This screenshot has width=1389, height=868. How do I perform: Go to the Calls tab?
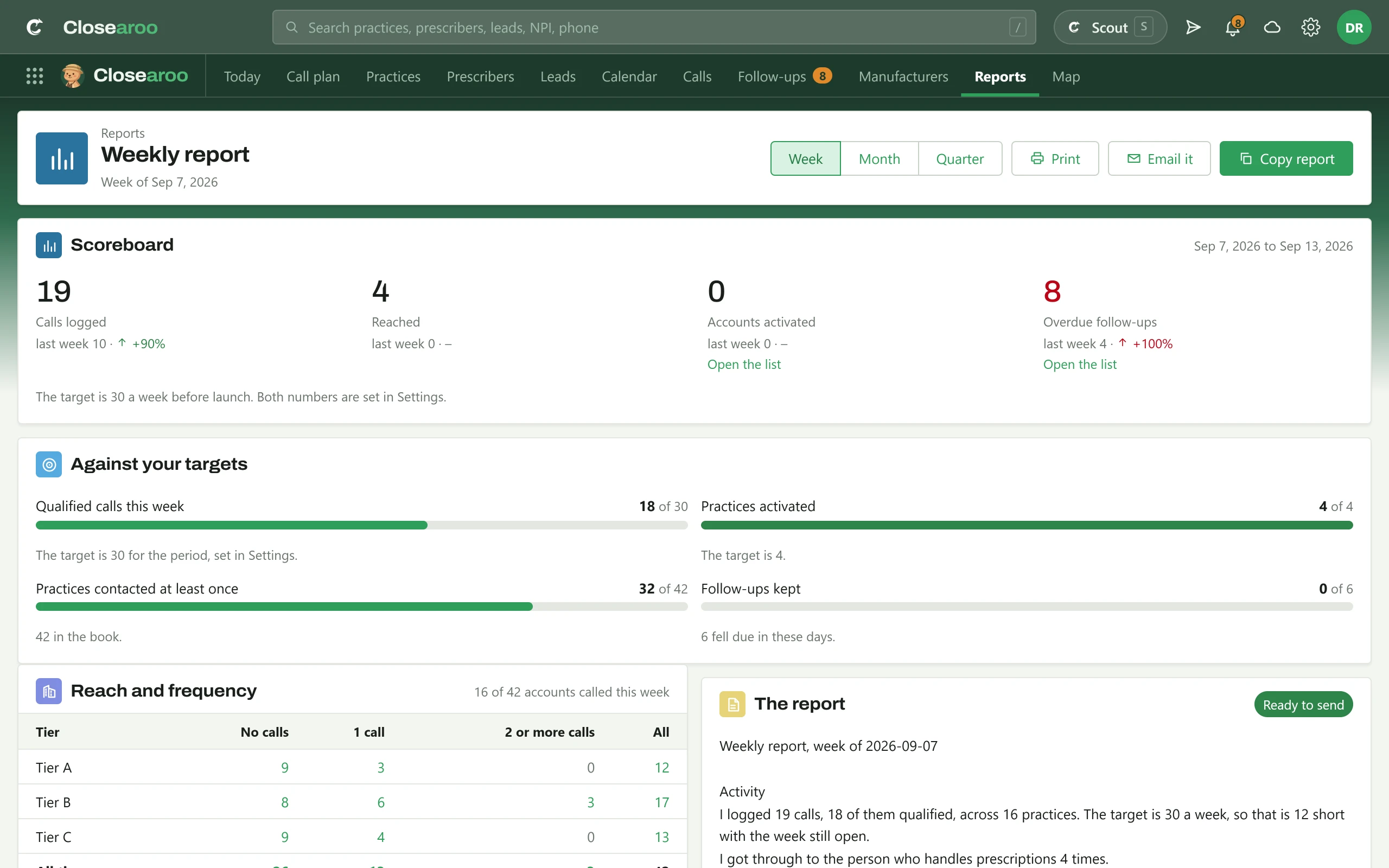coord(697,76)
